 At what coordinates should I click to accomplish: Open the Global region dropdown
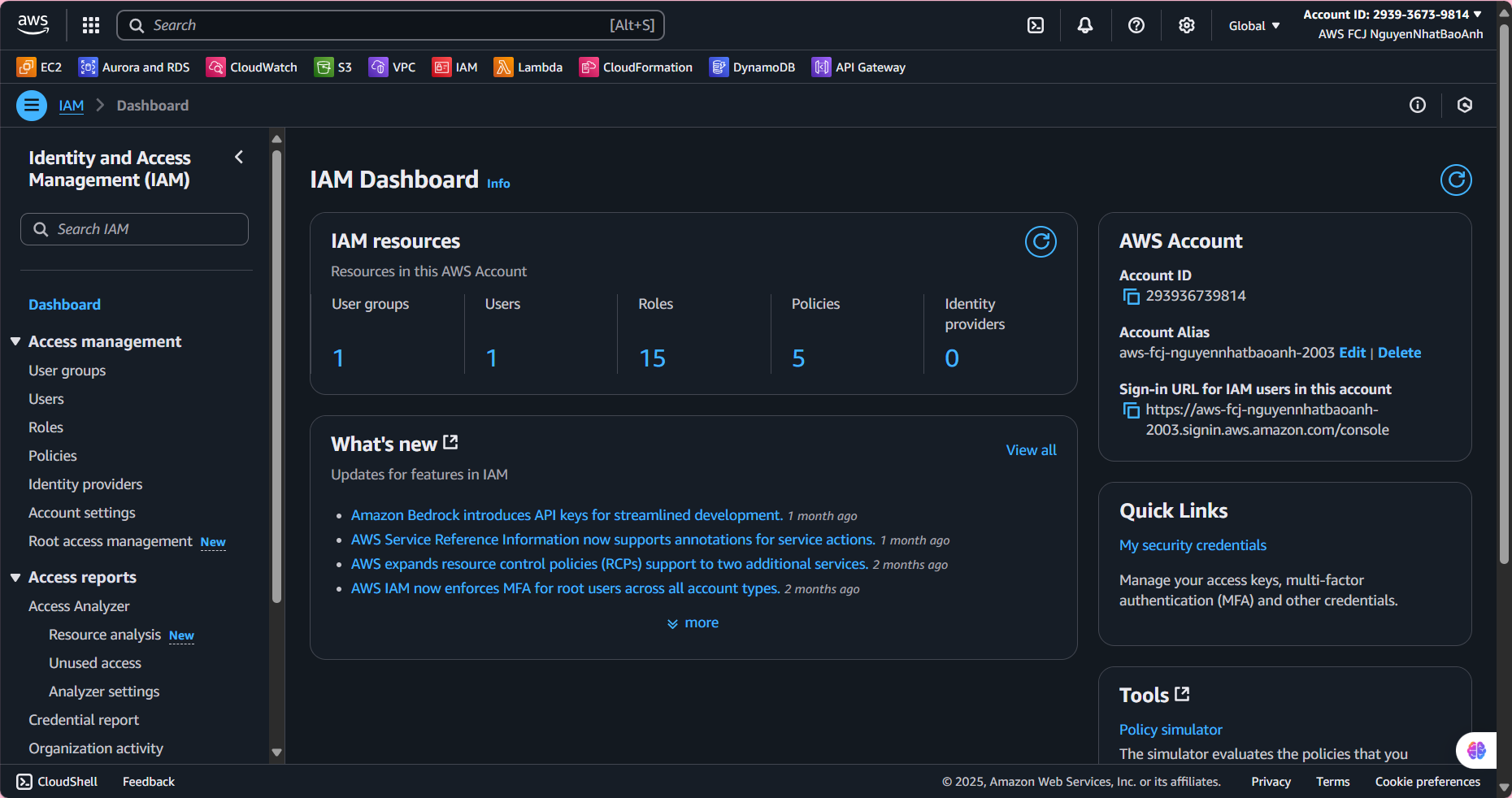tap(1253, 26)
